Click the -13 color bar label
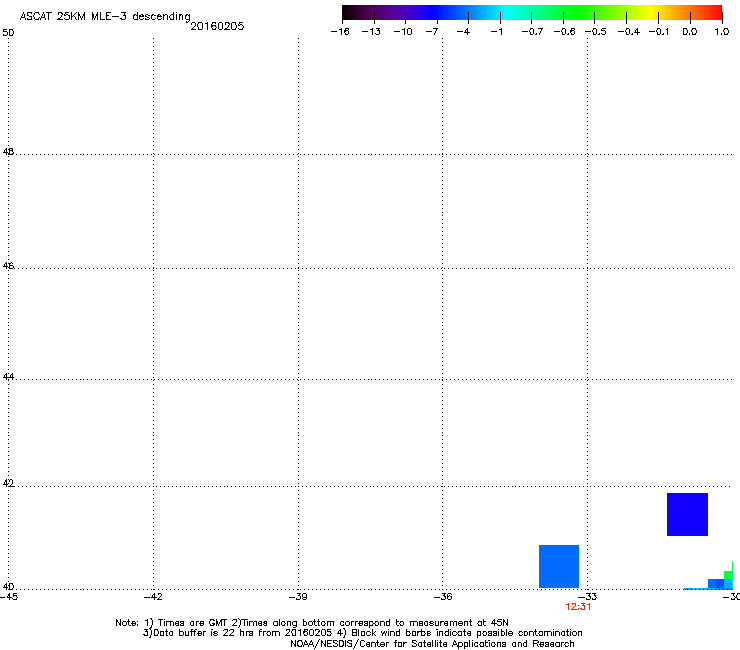This screenshot has width=740, height=650. pyautogui.click(x=371, y=32)
